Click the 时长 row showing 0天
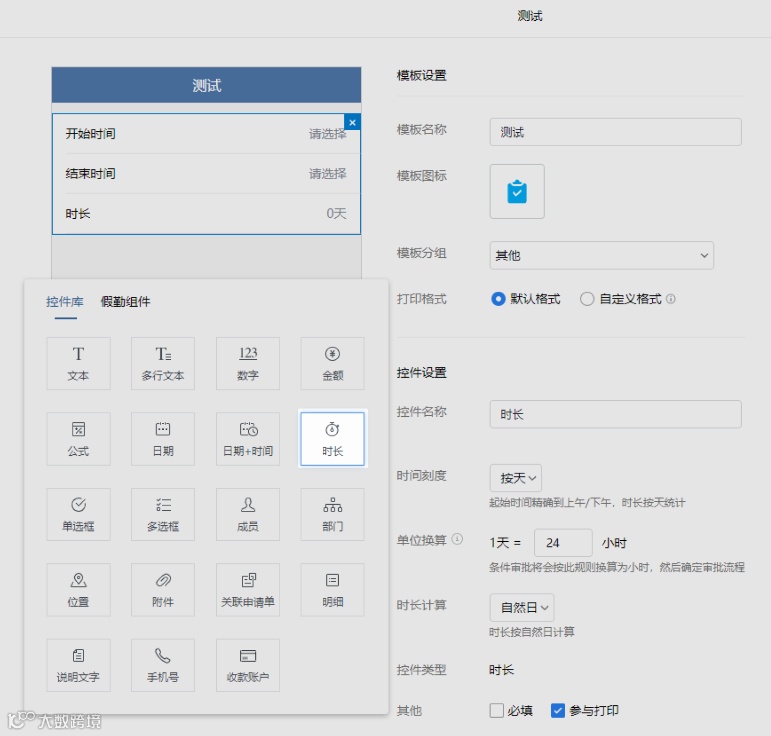The width and height of the screenshot is (771, 736). [206, 214]
